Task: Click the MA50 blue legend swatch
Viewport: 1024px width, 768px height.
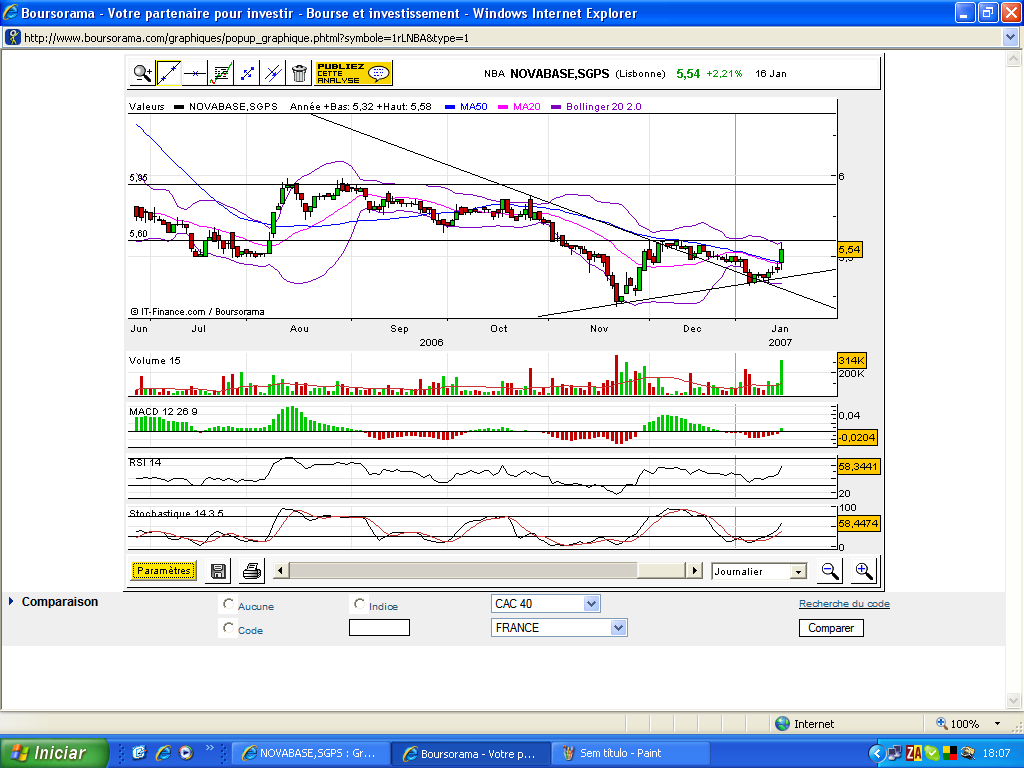Action: pos(449,106)
